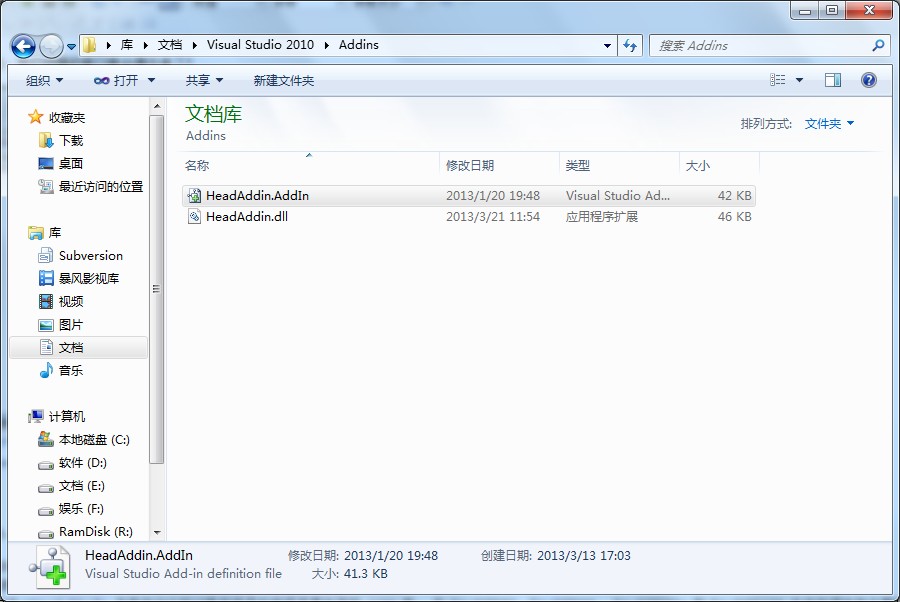The image size is (900, 602).
Task: Click the HeadAddin.AddIn file name
Action: [257, 196]
